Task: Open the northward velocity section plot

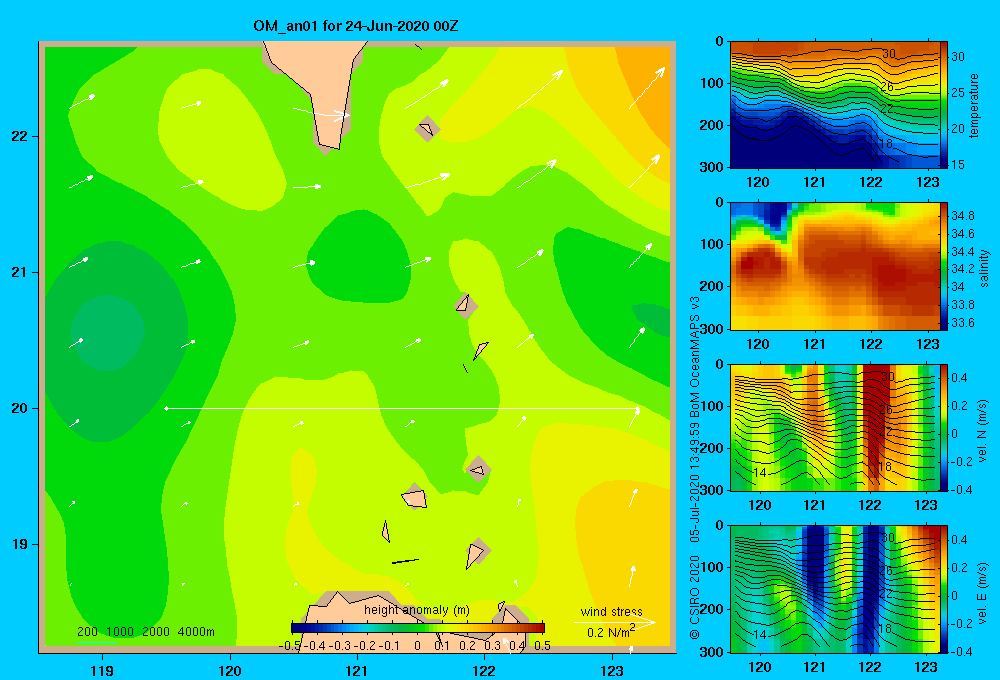Action: pos(835,427)
